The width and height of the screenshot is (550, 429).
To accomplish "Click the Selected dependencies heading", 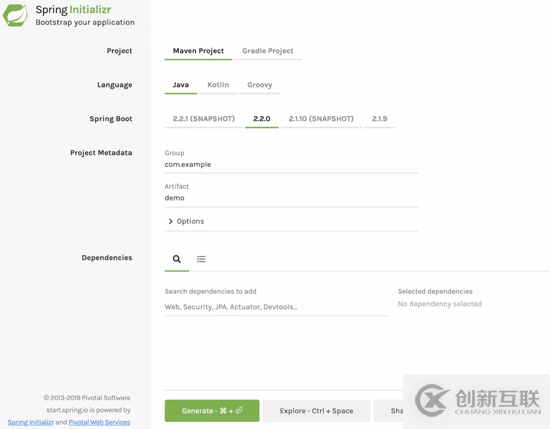I will click(x=435, y=291).
